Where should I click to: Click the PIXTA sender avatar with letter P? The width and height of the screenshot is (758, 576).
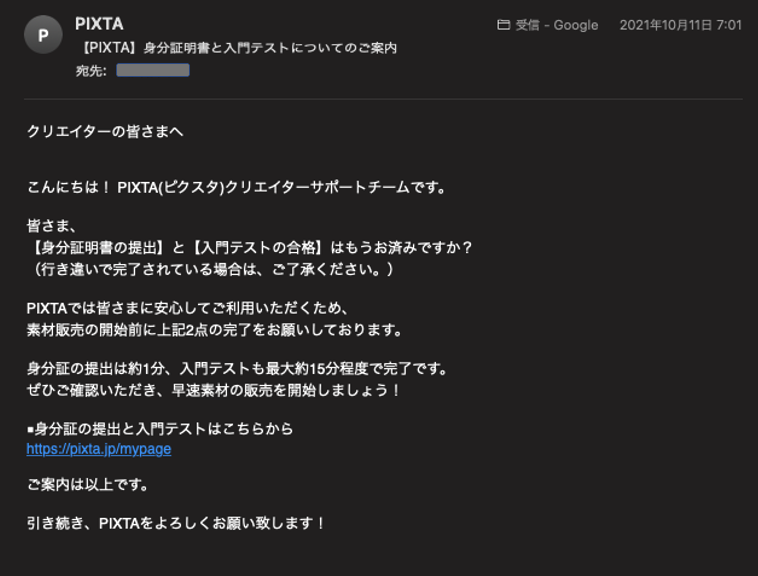43,34
